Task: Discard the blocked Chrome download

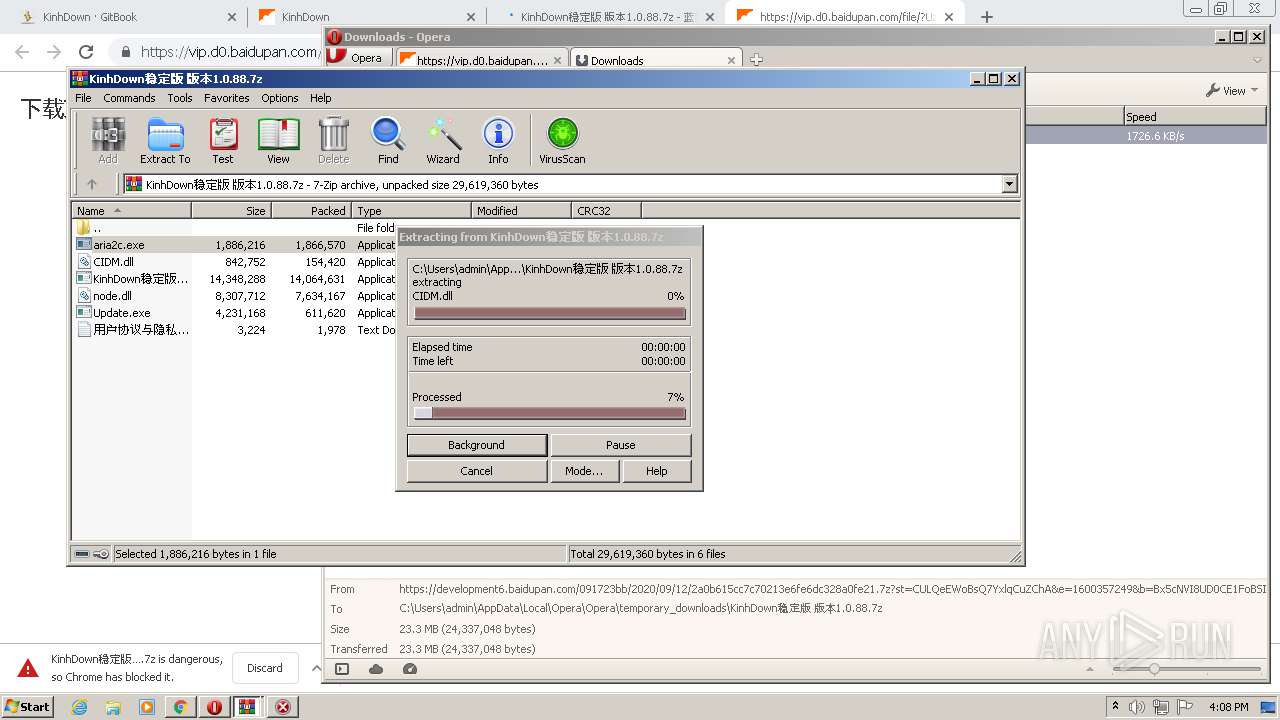Action: (265, 668)
